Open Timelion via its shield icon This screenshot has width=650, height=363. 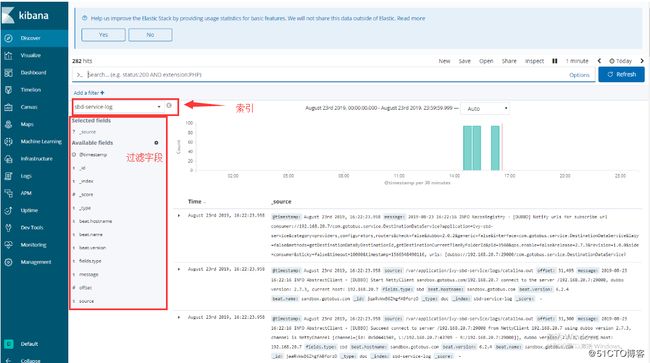click(8, 90)
